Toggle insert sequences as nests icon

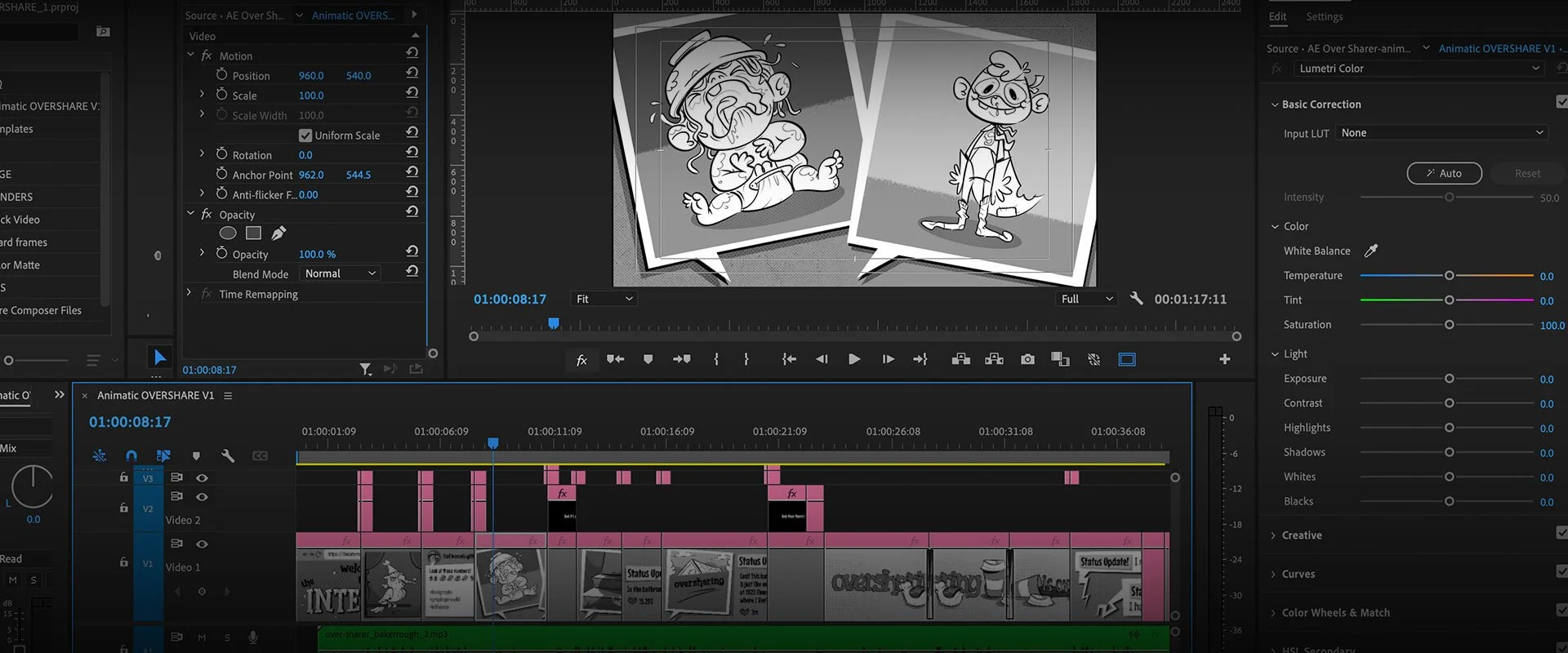click(100, 455)
